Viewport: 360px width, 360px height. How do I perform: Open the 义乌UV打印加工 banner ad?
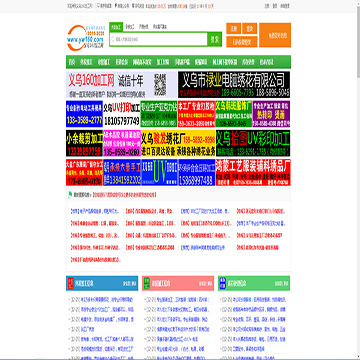pyautogui.click(x=122, y=114)
